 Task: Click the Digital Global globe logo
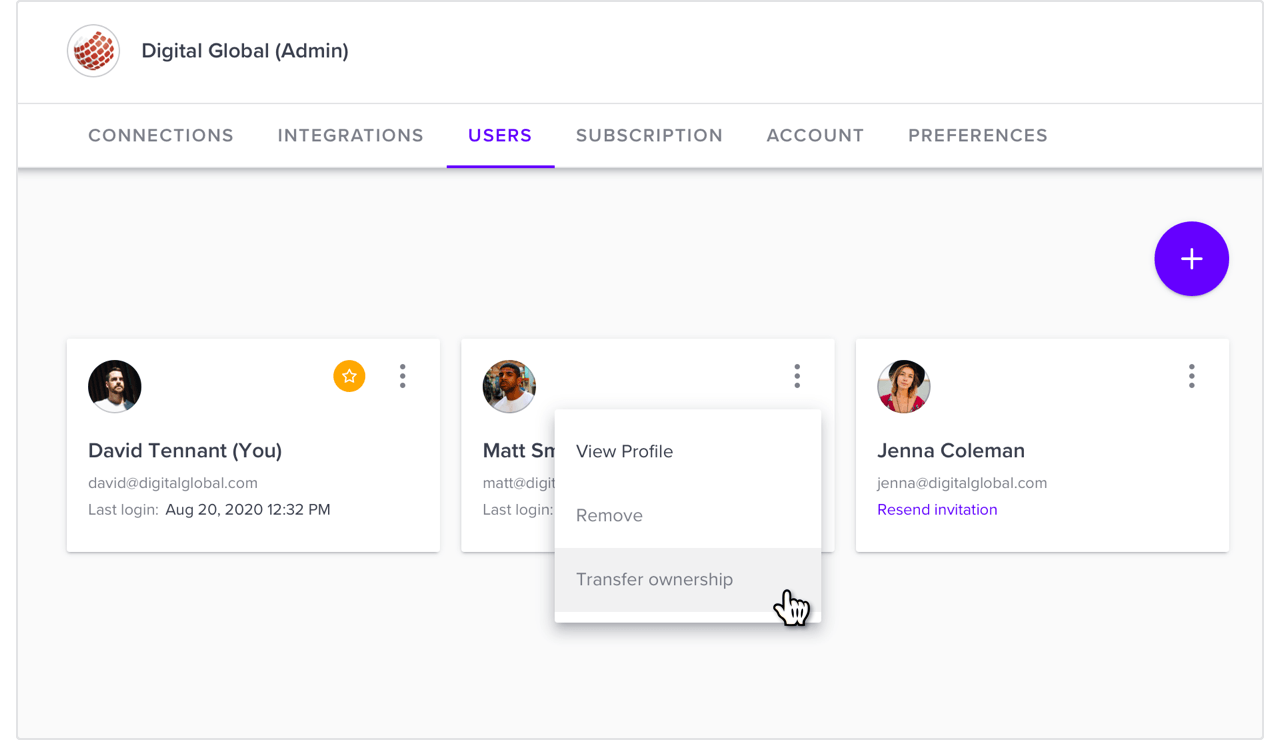tap(94, 51)
